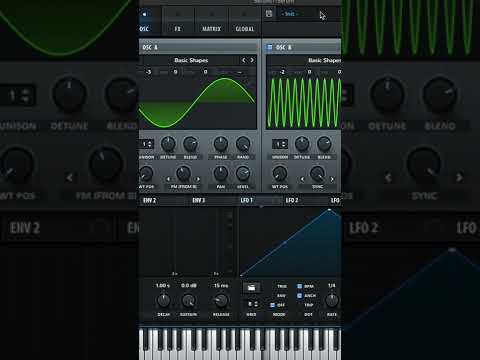Select the ENV 3 tab
This screenshot has width=480, height=360.
pyautogui.click(x=199, y=200)
